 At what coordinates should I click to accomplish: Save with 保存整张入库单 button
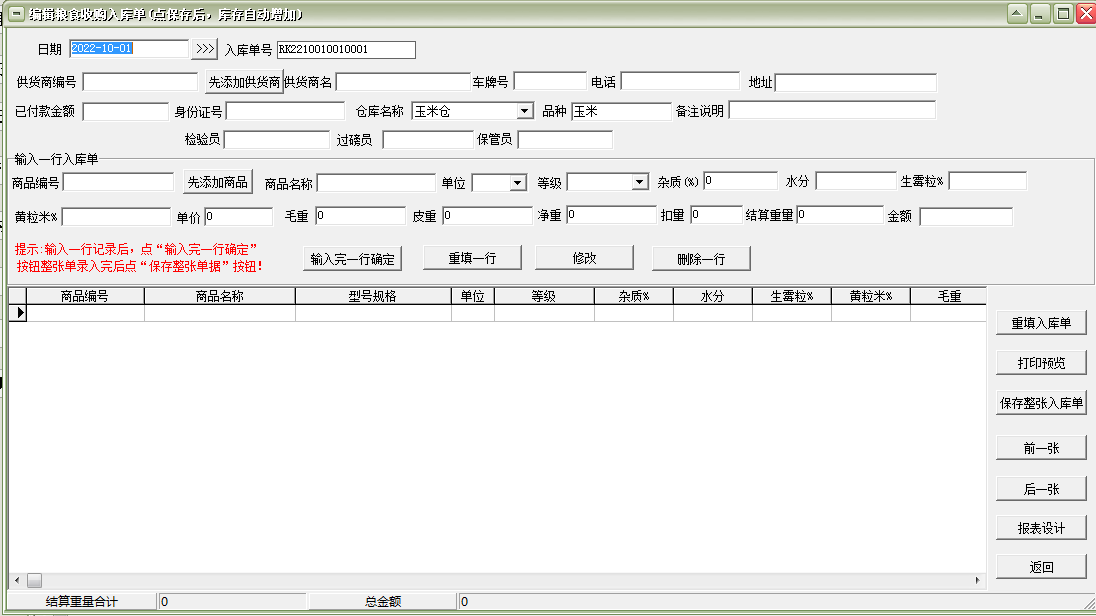point(1041,403)
